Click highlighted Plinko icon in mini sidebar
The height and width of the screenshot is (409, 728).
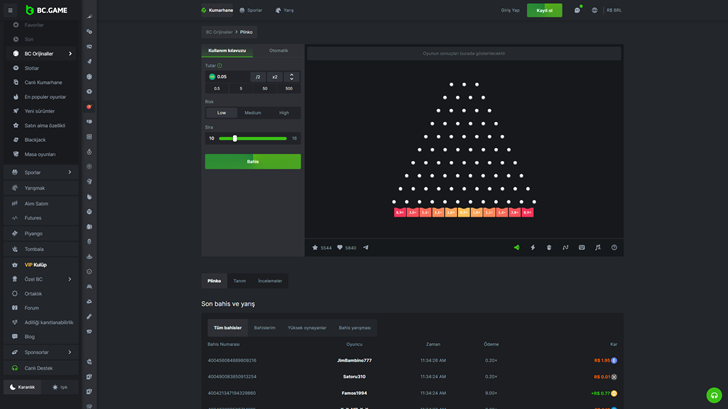pos(89,107)
